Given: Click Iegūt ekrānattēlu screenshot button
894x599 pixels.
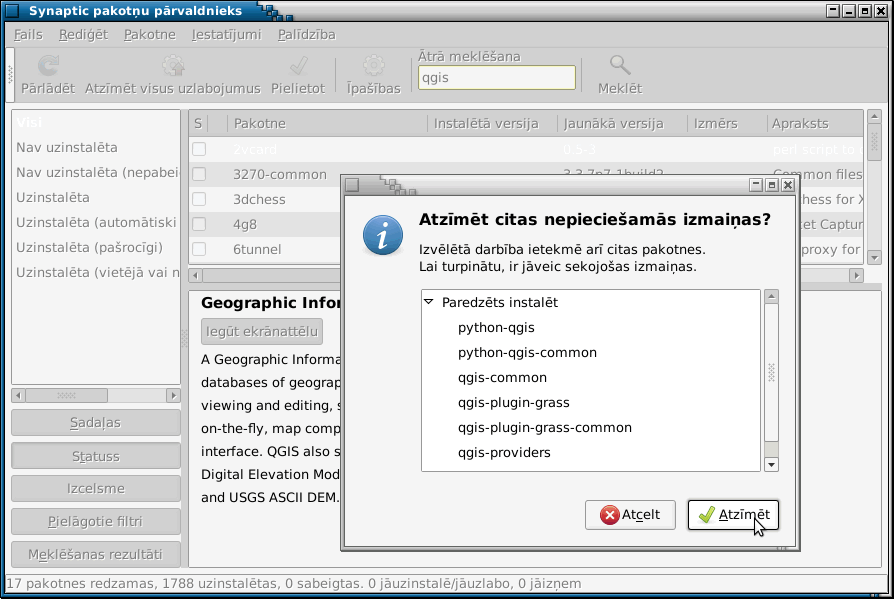Looking at the screenshot, I should coord(262,332).
